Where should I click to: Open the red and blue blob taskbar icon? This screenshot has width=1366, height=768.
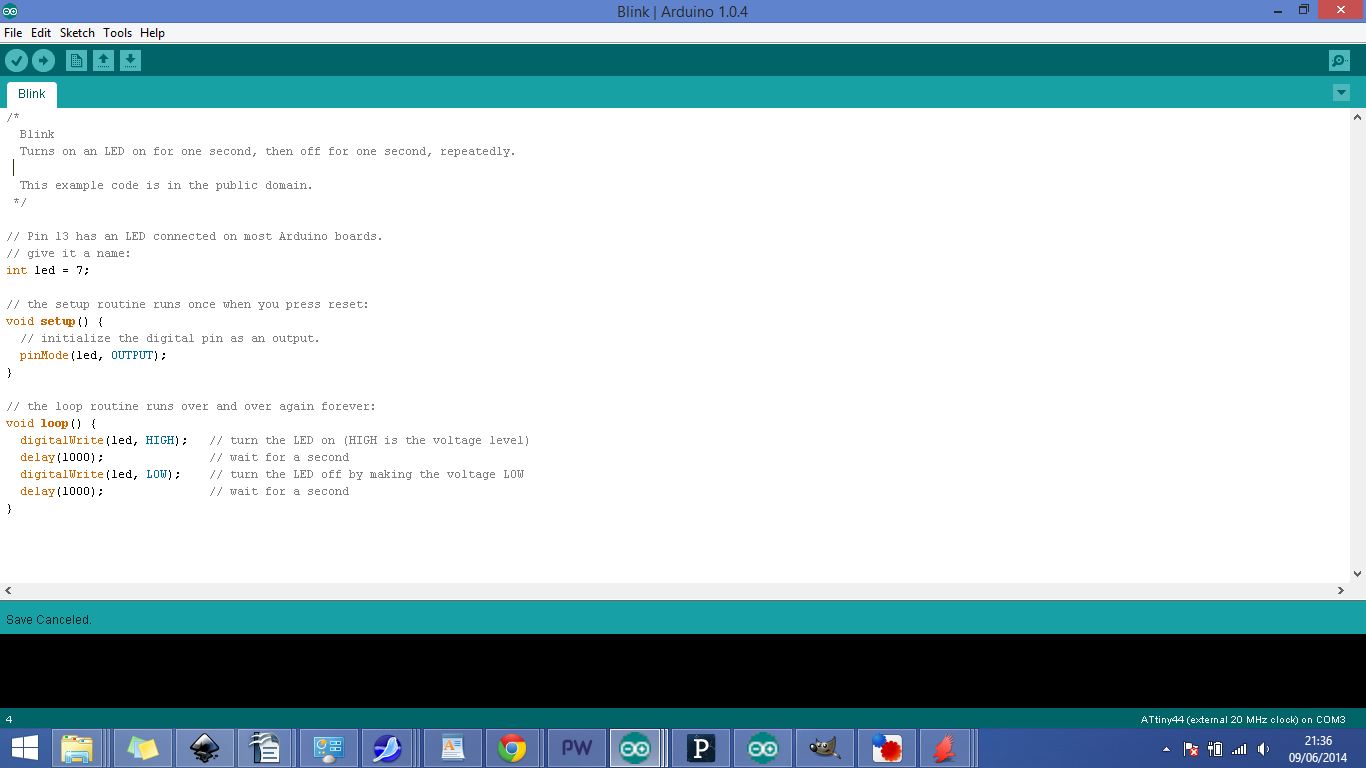pyautogui.click(x=887, y=748)
